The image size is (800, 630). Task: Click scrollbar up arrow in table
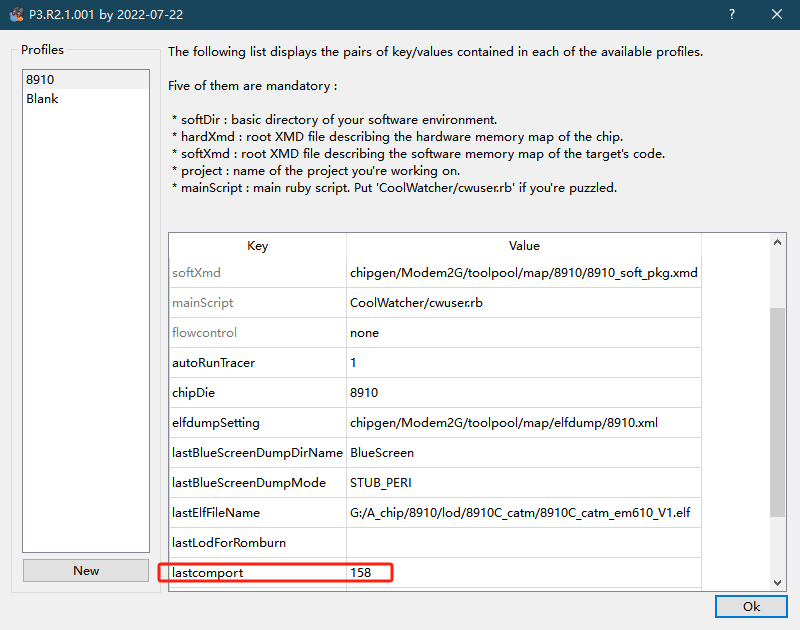click(778, 241)
